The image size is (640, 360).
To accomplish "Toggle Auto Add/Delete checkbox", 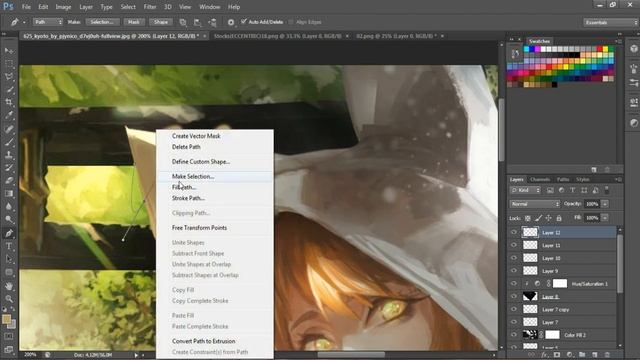I will pos(244,22).
